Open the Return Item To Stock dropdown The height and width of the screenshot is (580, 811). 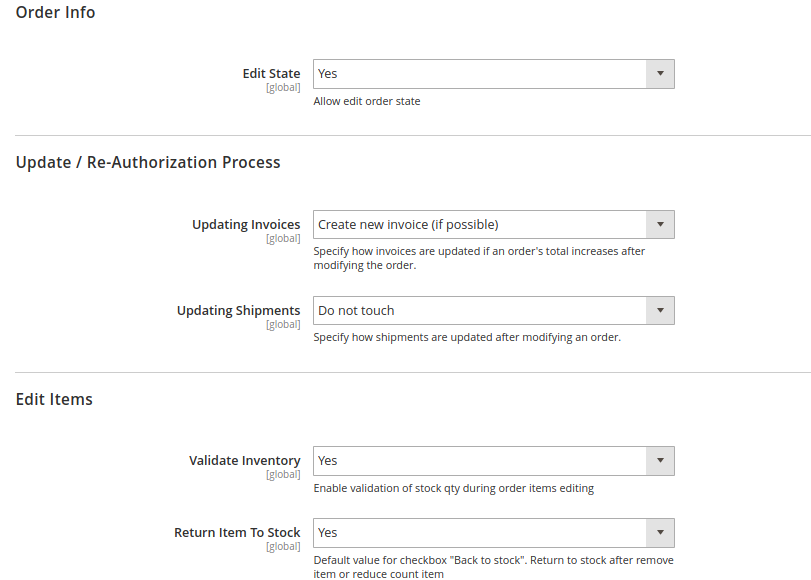click(x=493, y=532)
